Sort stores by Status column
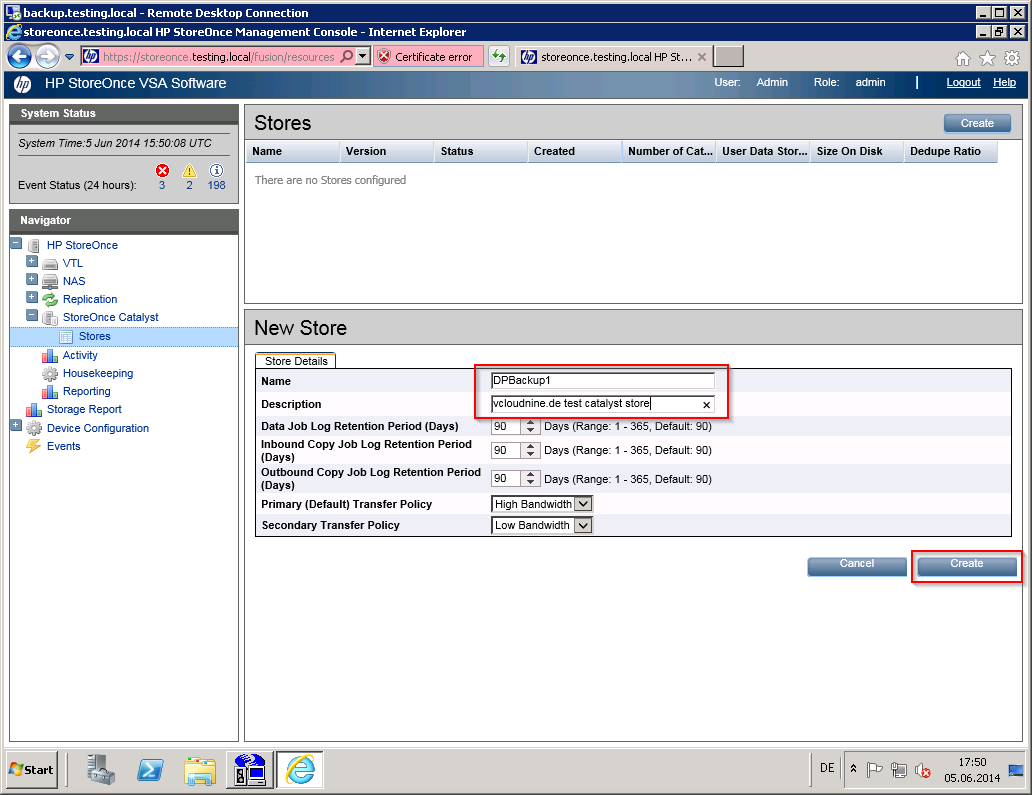Image resolution: width=1032 pixels, height=795 pixels. [x=481, y=151]
